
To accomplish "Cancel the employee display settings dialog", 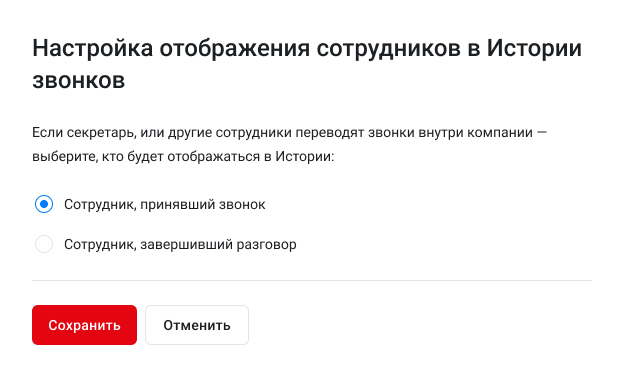I will coord(197,325).
